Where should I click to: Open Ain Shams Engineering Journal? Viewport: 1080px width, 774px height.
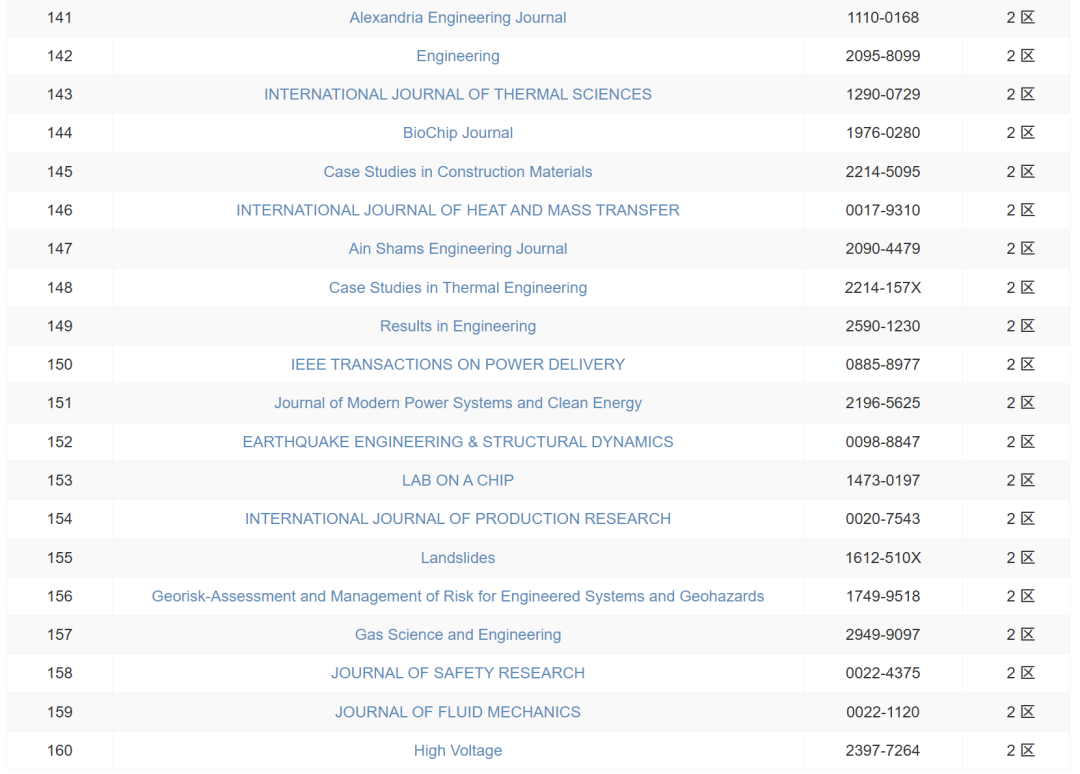457,249
